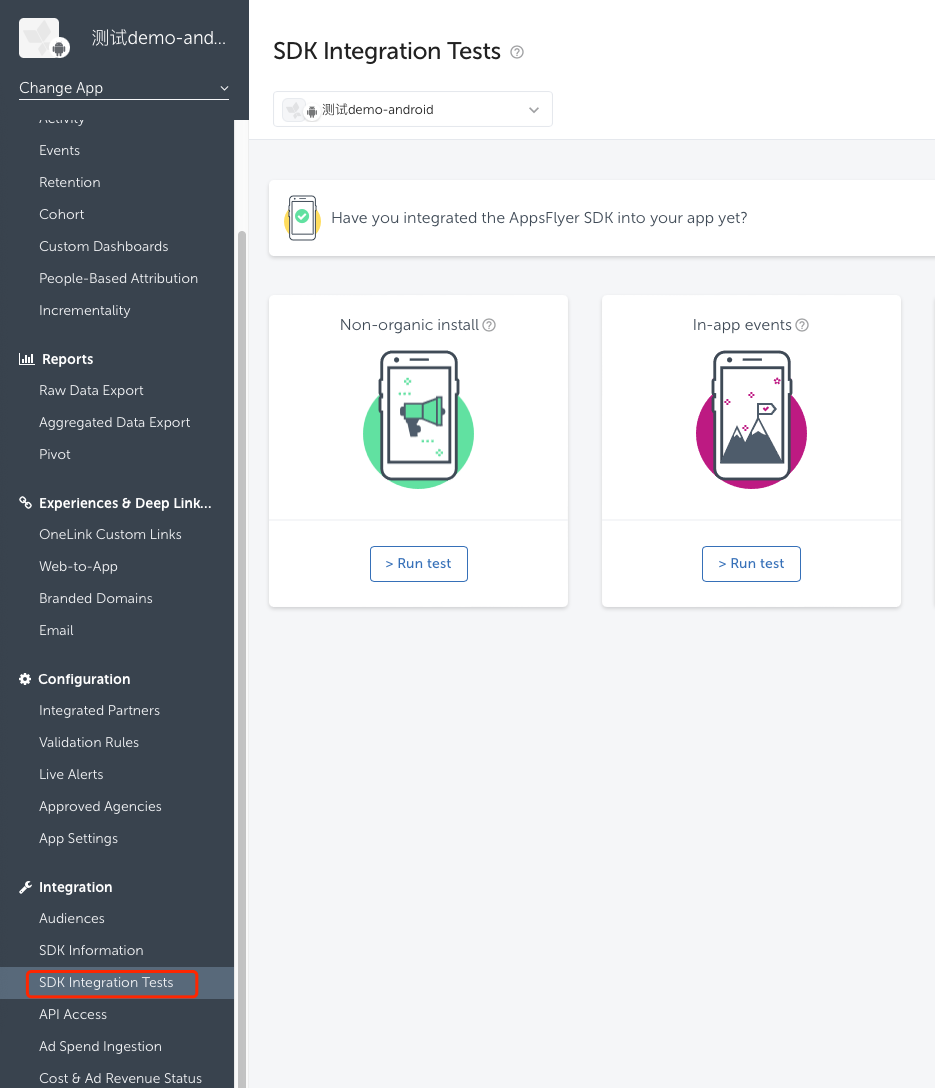Open Raw Data Export in sidebar
This screenshot has height=1088, width=935.
(91, 390)
